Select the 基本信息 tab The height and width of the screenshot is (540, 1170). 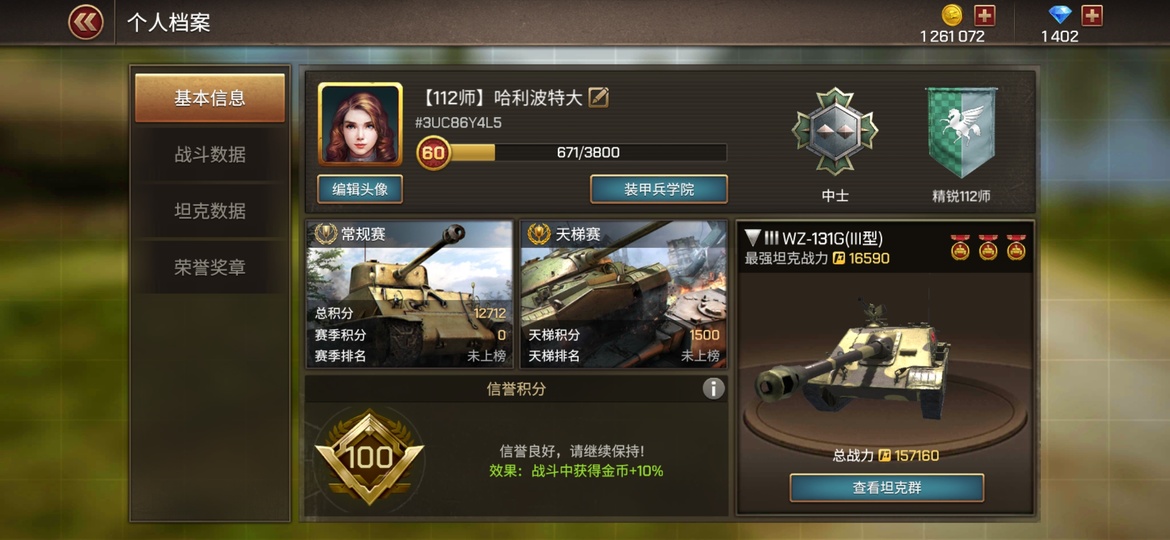pos(210,98)
